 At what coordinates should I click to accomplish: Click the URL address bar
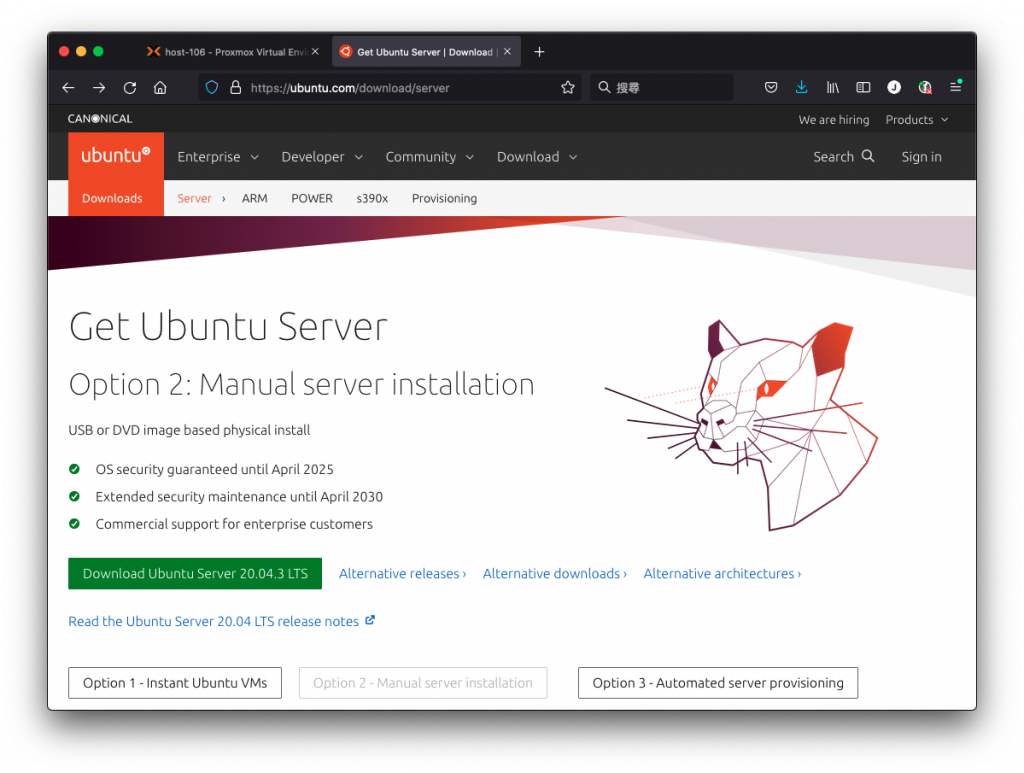pos(389,87)
